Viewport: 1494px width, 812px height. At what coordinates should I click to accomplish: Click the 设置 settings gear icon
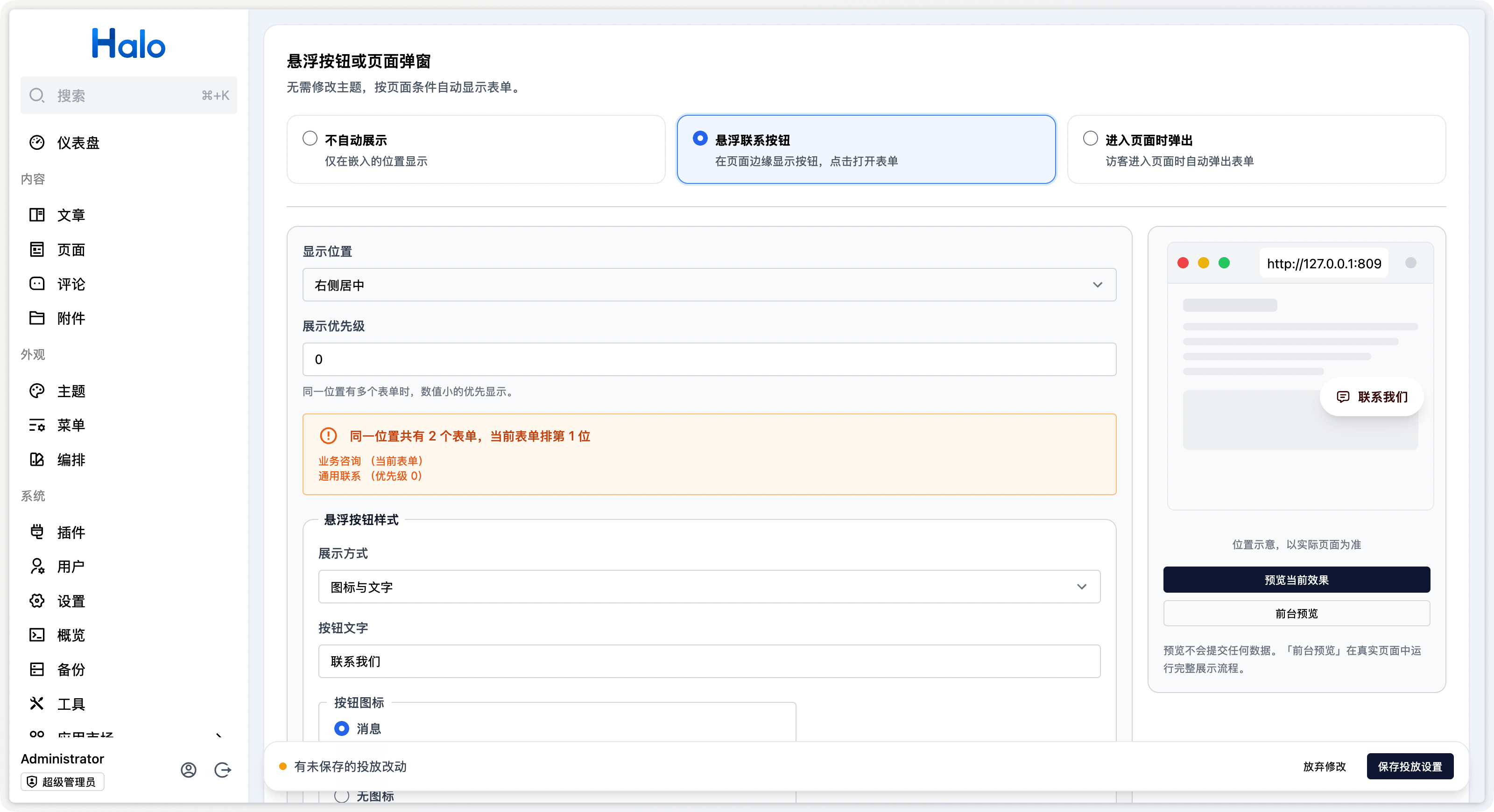pos(37,601)
